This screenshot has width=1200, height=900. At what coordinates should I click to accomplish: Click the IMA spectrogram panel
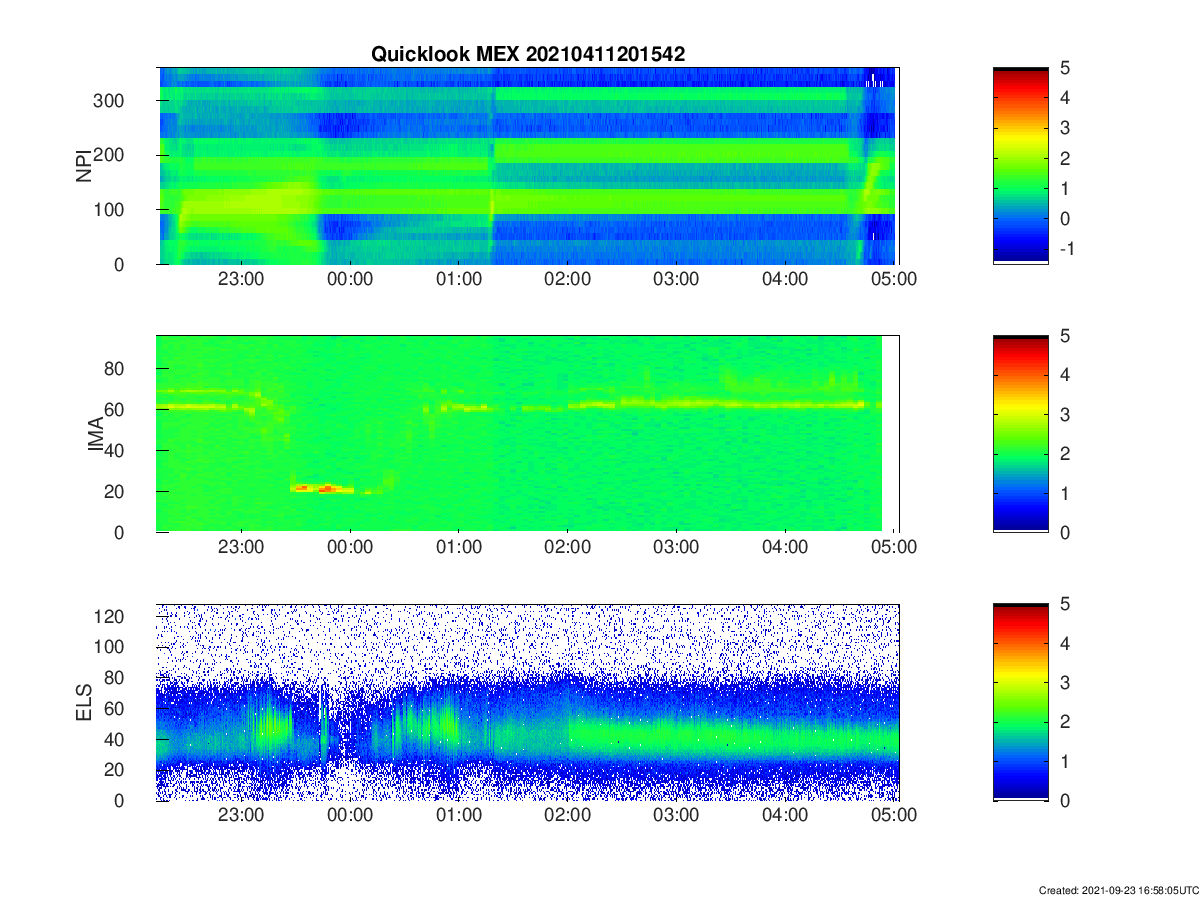tap(528, 434)
